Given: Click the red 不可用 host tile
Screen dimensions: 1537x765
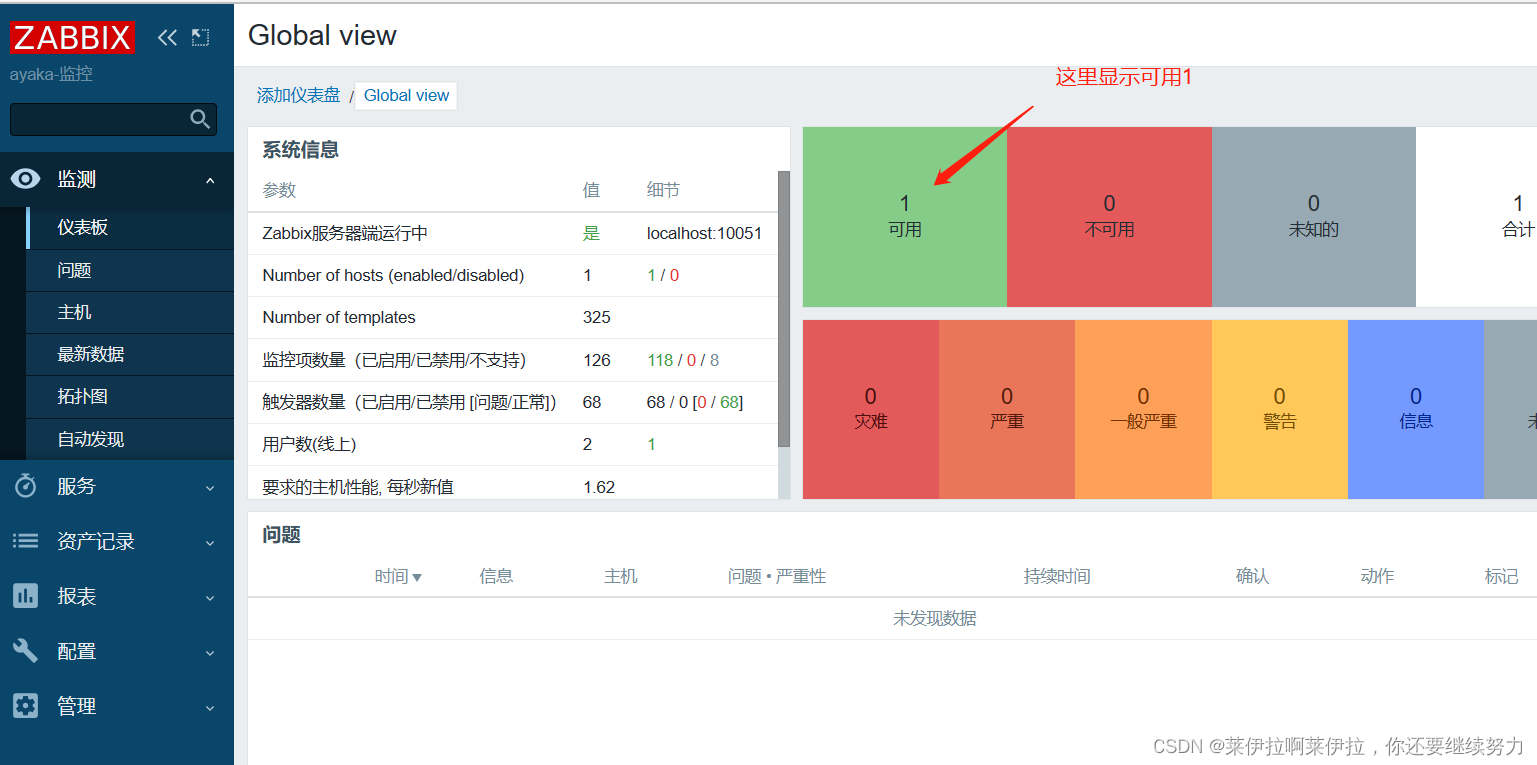Looking at the screenshot, I should pos(1109,216).
